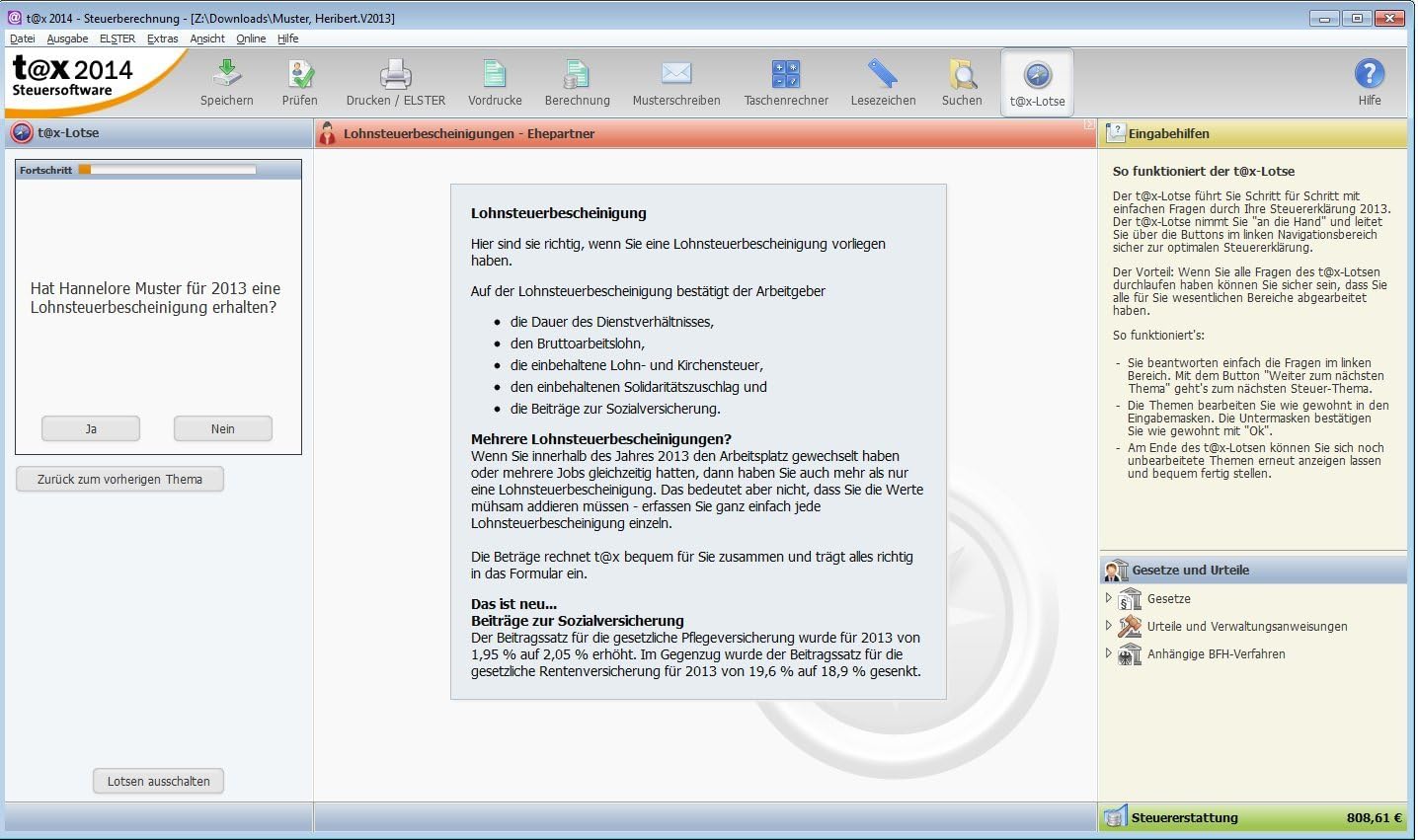
Task: Open Lesezeichen bookmarks
Action: [x=883, y=75]
